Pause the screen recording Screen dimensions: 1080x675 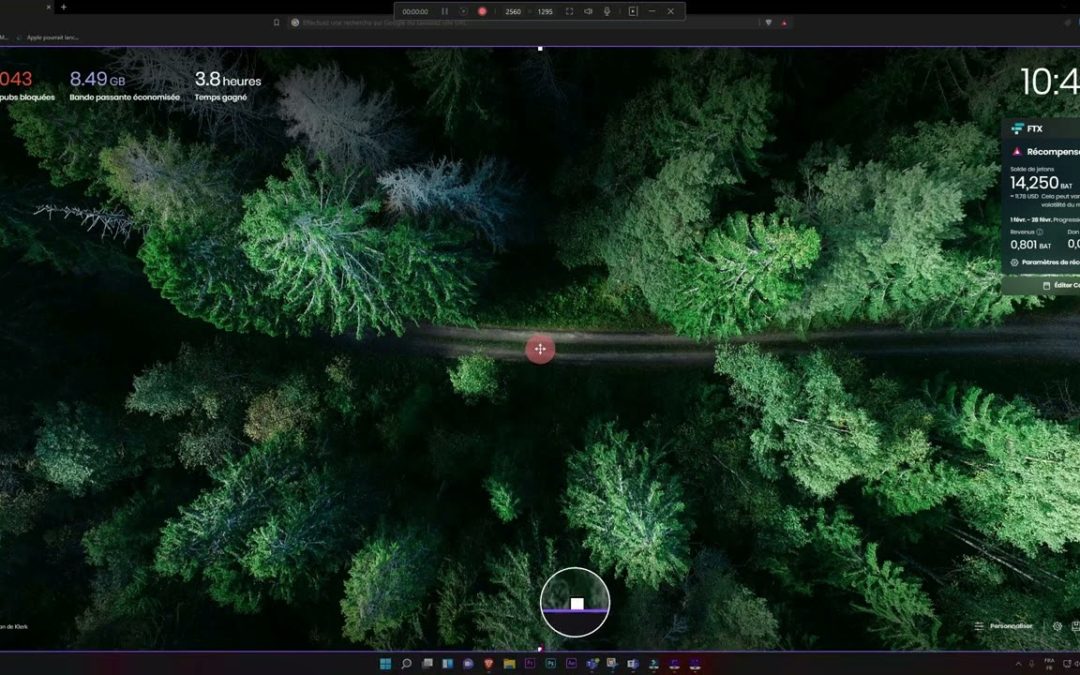pos(445,12)
